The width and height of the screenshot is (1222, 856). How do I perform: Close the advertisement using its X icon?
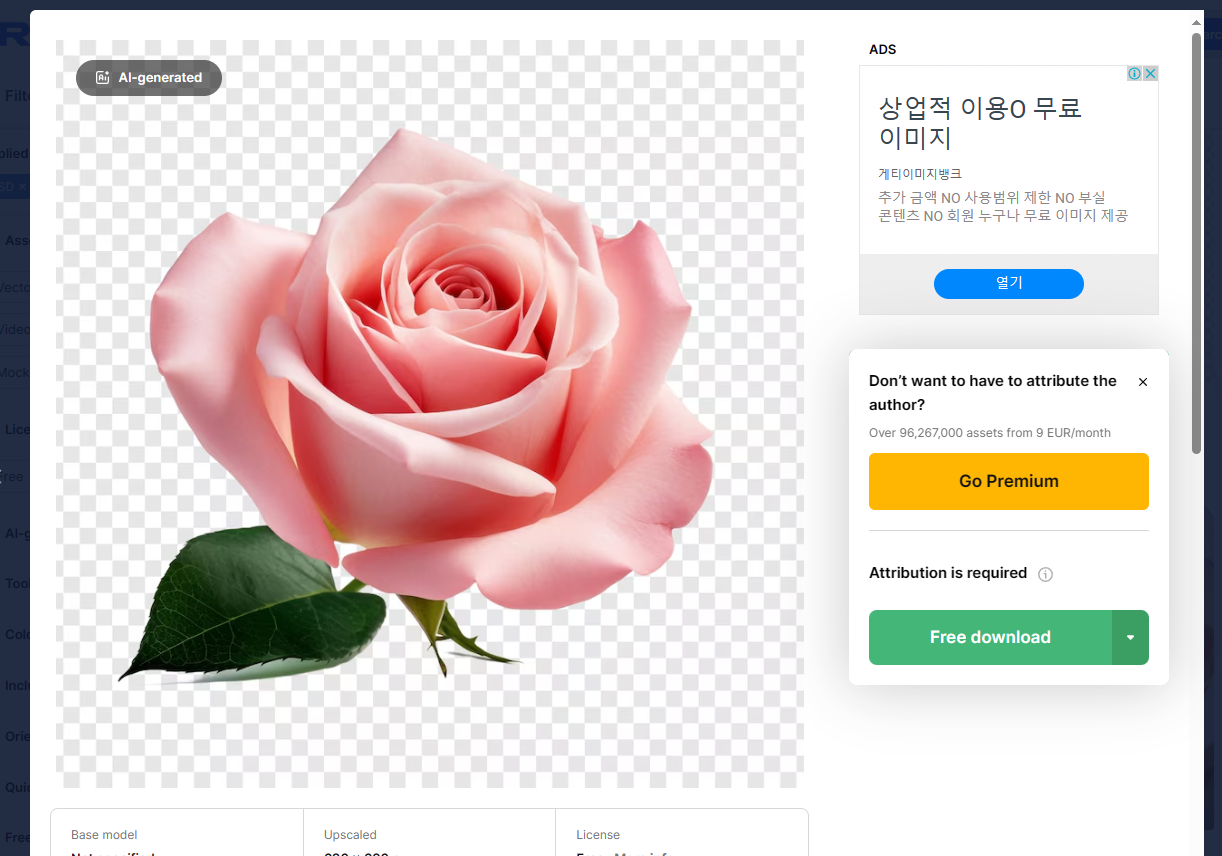pyautogui.click(x=1150, y=72)
